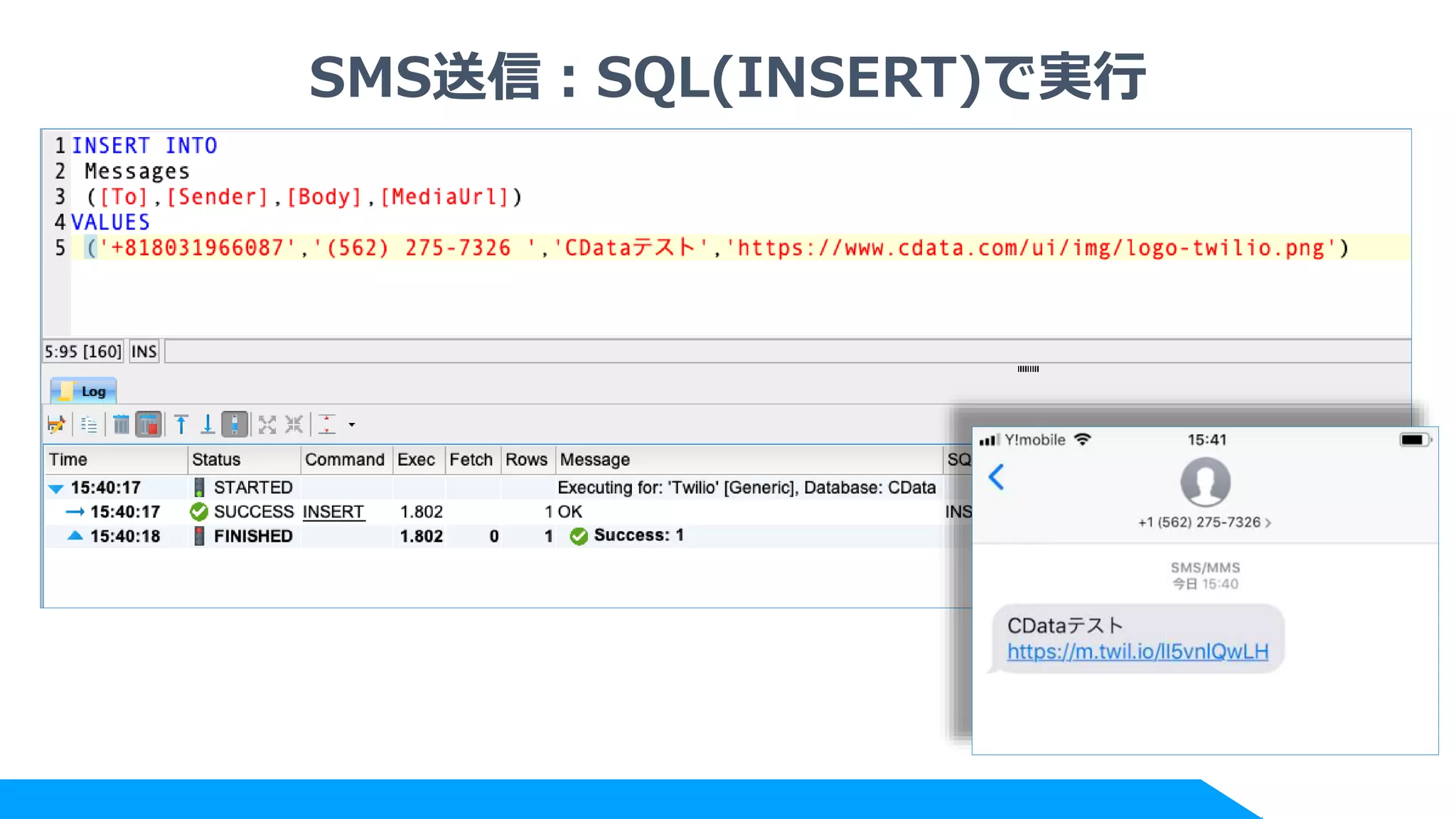Click the green check beside Success: 1
Viewport: 1456px width, 819px height.
[579, 536]
